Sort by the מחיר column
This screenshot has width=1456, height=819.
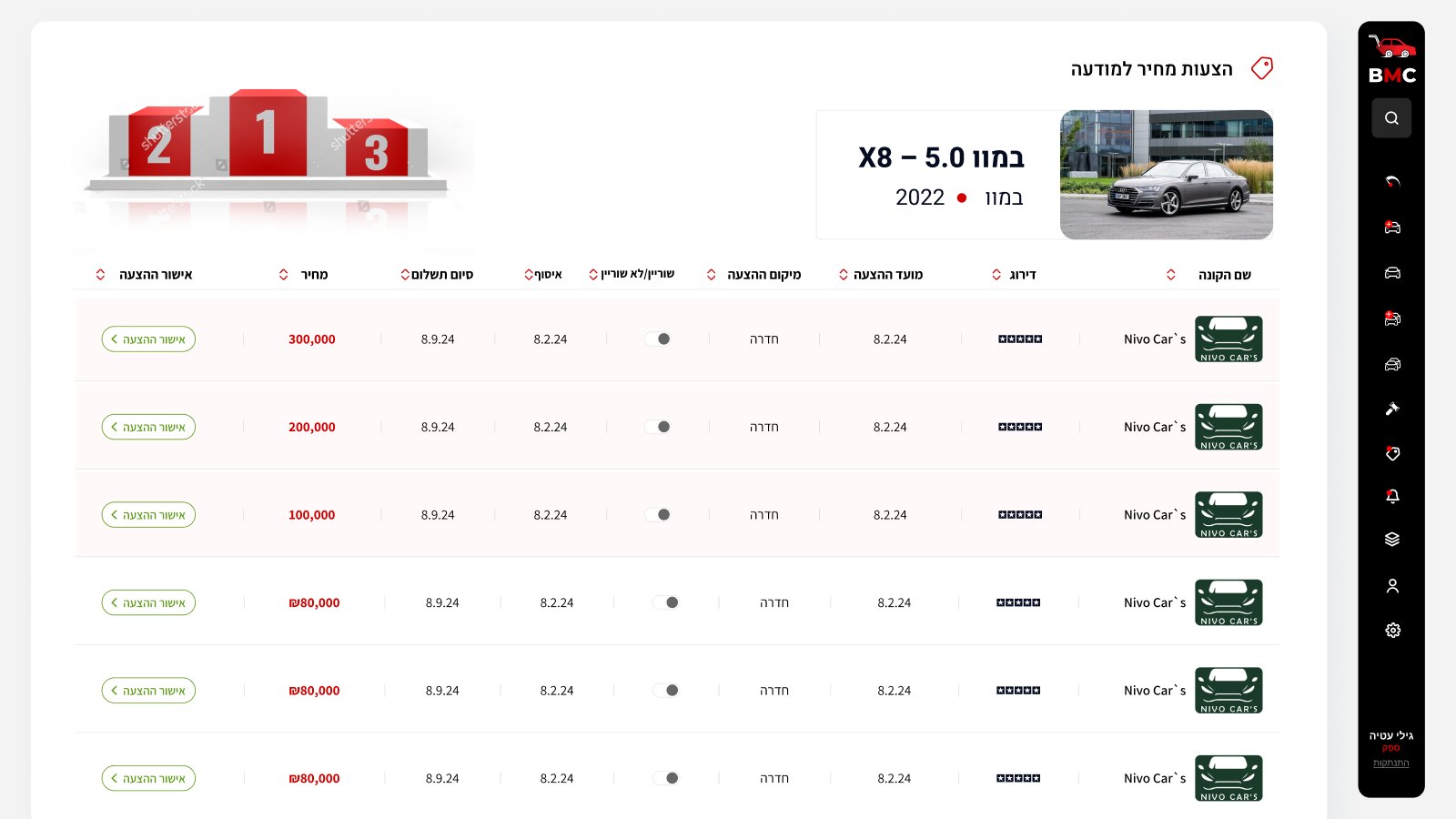283,275
